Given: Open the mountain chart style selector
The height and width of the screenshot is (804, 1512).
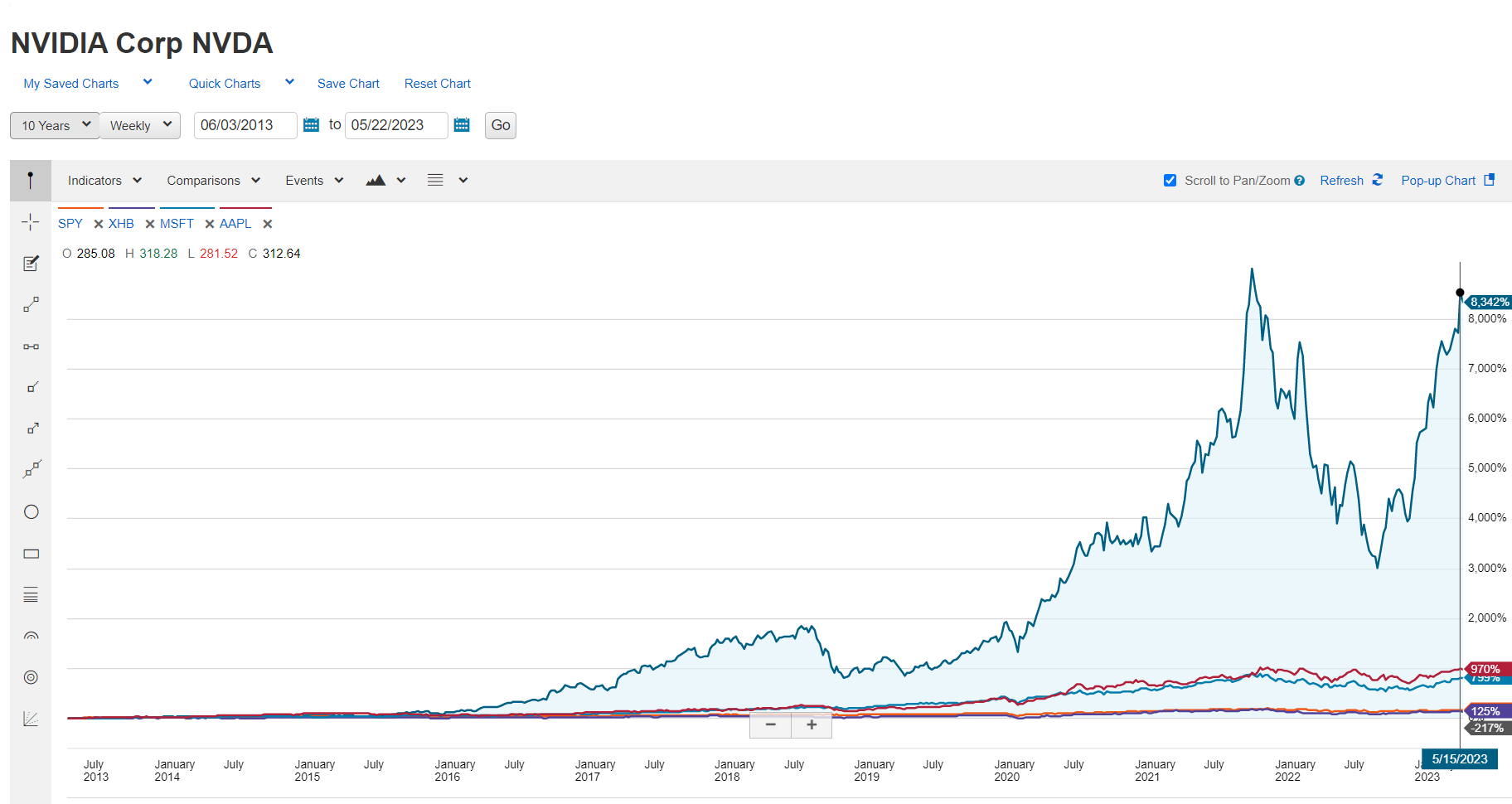Looking at the screenshot, I should tap(376, 180).
